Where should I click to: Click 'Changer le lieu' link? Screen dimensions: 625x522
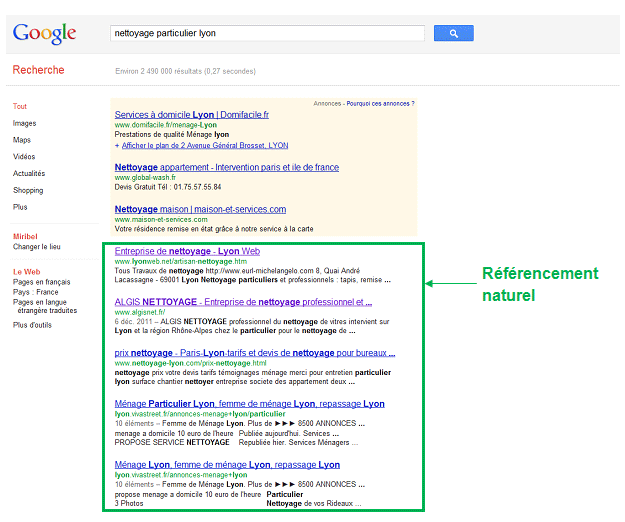pos(37,247)
